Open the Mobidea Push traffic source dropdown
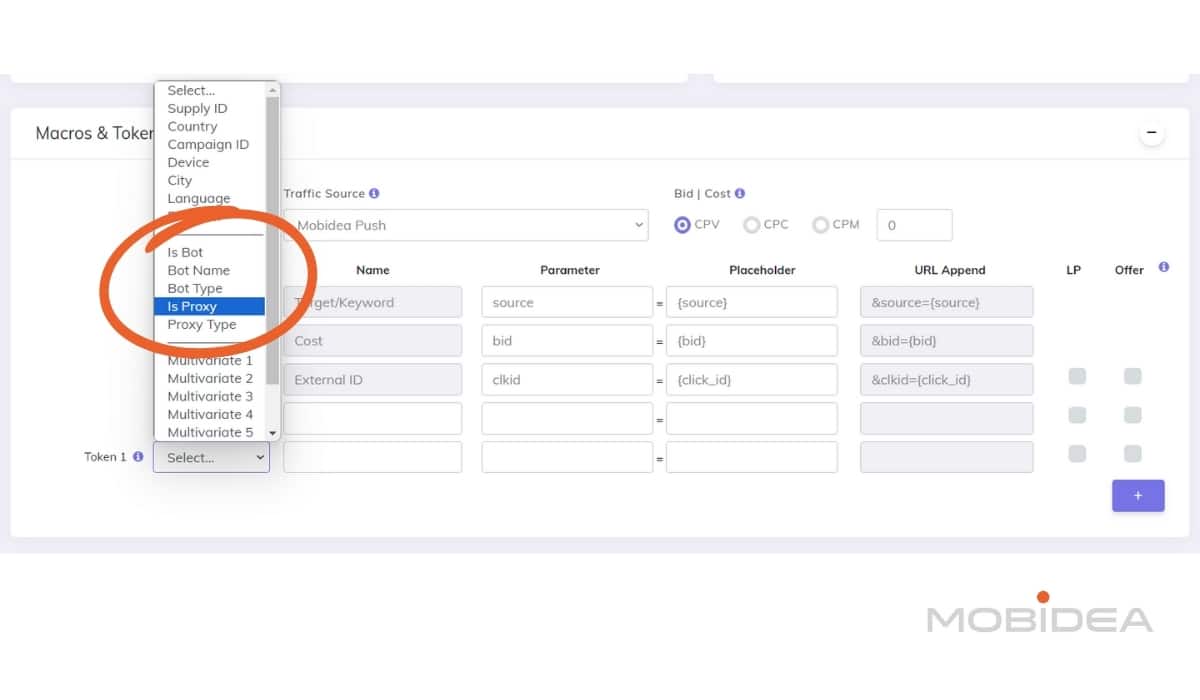Screen dimensions: 1200x700 click(x=466, y=225)
